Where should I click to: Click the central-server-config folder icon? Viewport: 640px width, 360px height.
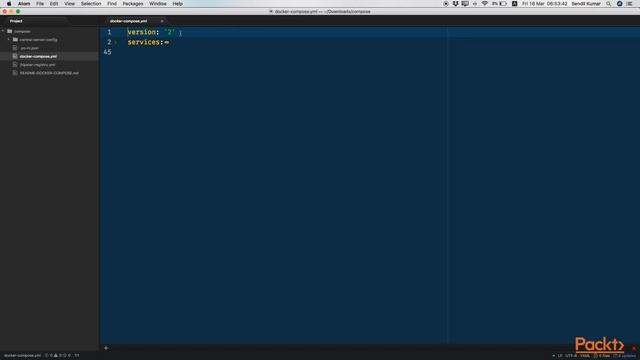[15, 40]
